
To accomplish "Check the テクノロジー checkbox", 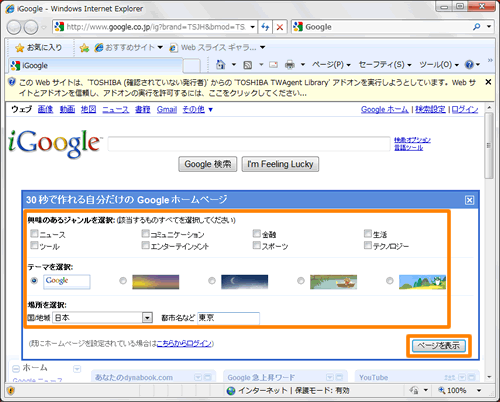I will (x=368, y=245).
